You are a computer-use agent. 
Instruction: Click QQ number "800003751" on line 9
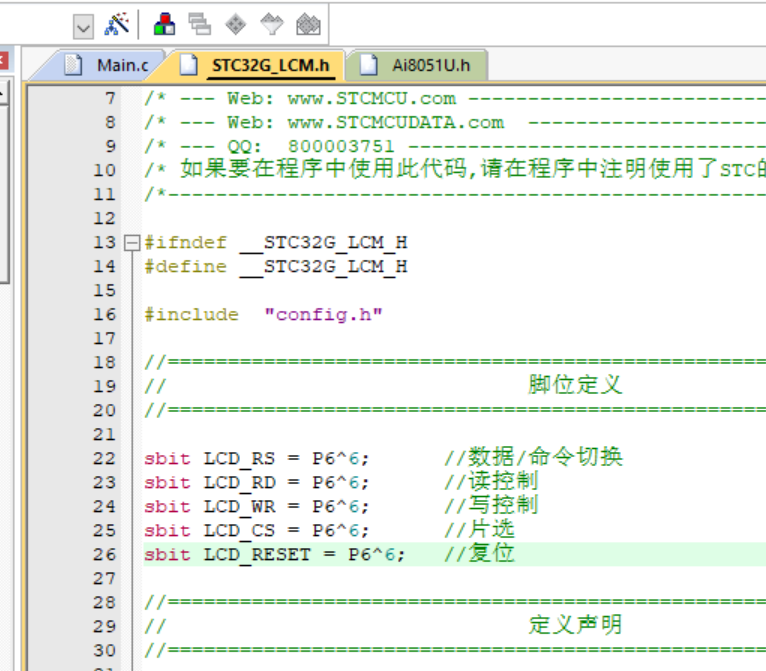[x=341, y=147]
